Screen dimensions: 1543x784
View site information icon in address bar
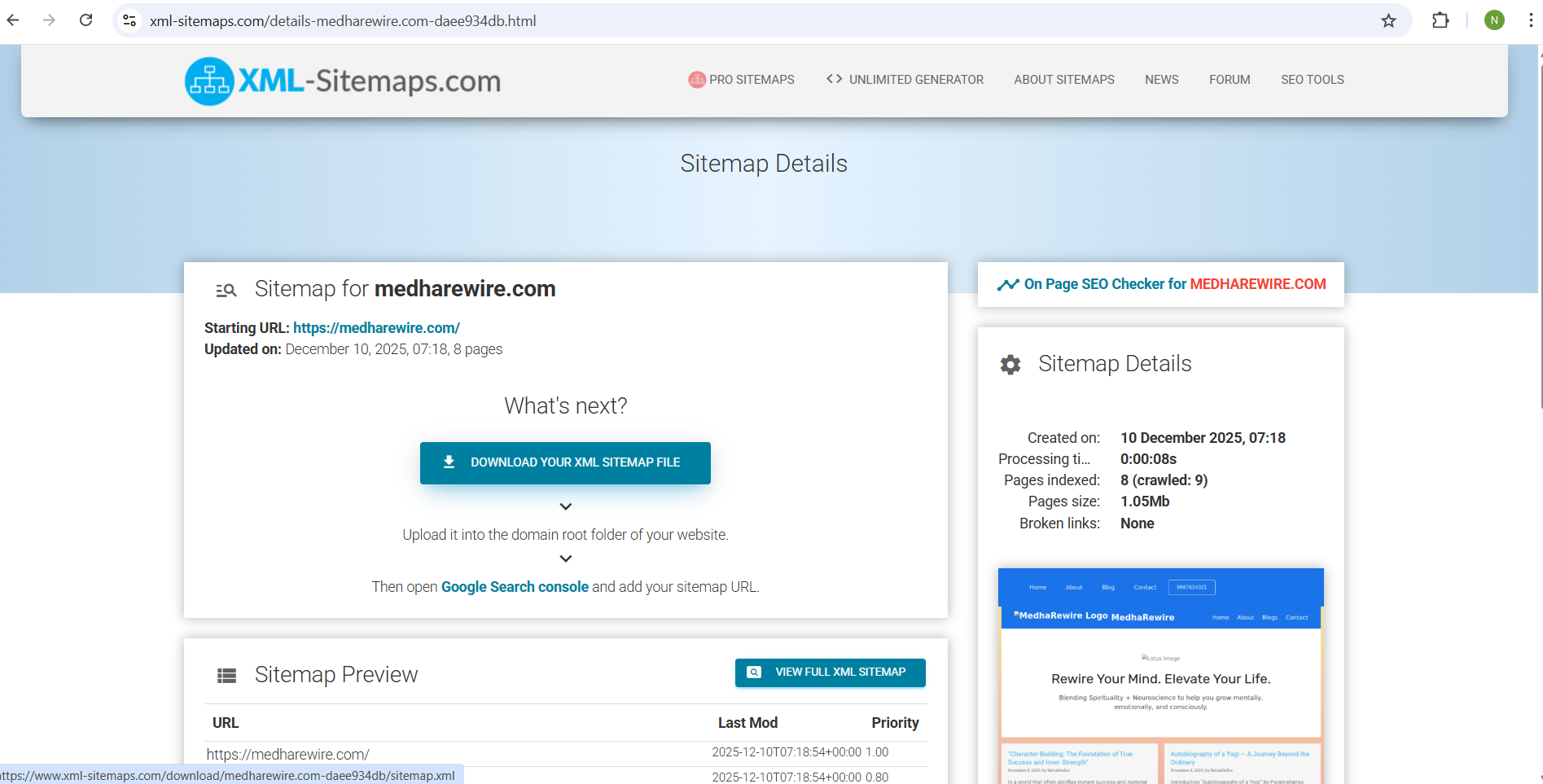[129, 20]
